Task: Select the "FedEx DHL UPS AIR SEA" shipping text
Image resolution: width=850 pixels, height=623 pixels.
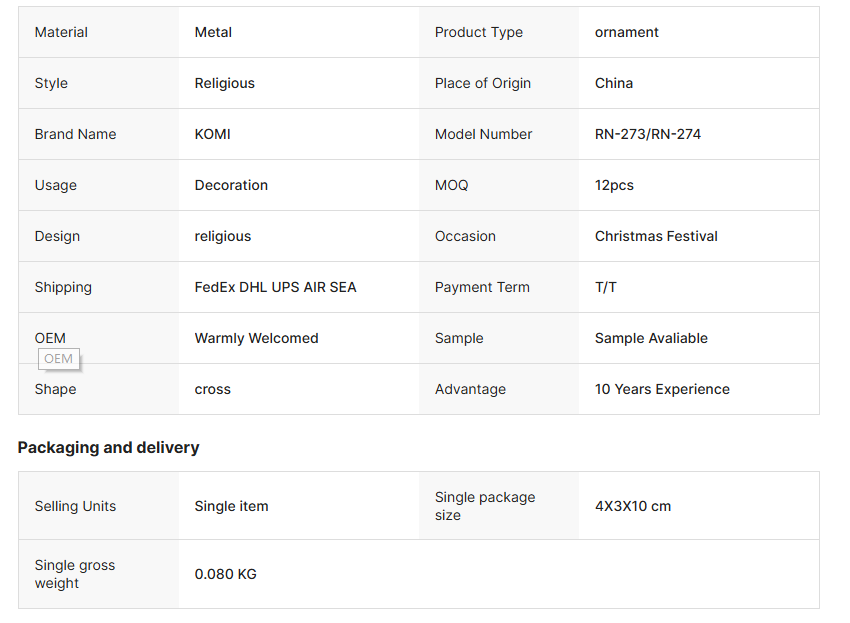Action: 275,287
